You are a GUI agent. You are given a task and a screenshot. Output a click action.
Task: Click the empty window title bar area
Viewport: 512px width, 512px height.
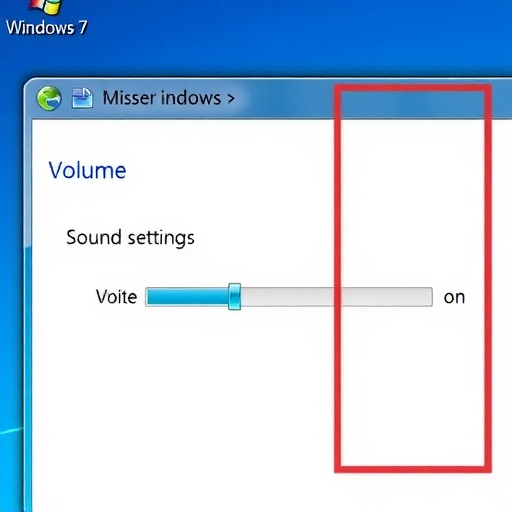(287, 99)
